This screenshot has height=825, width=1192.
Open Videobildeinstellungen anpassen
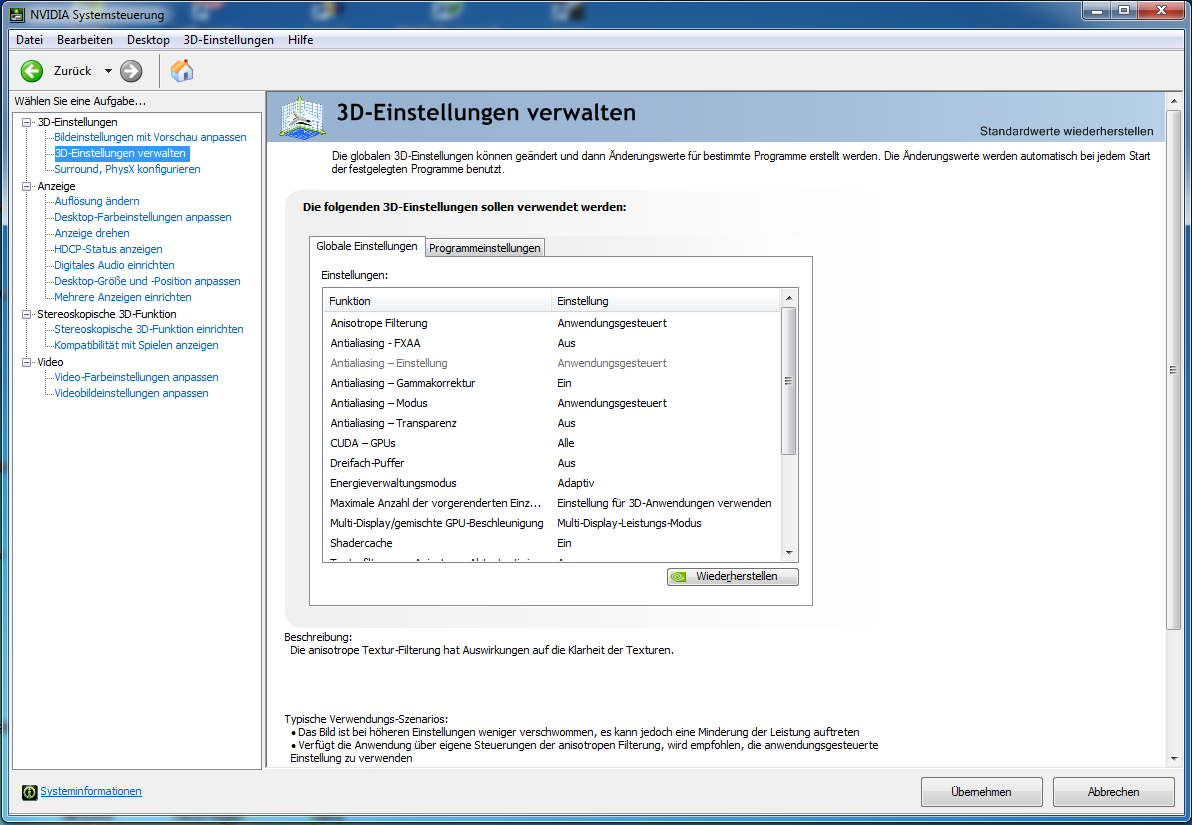(131, 392)
